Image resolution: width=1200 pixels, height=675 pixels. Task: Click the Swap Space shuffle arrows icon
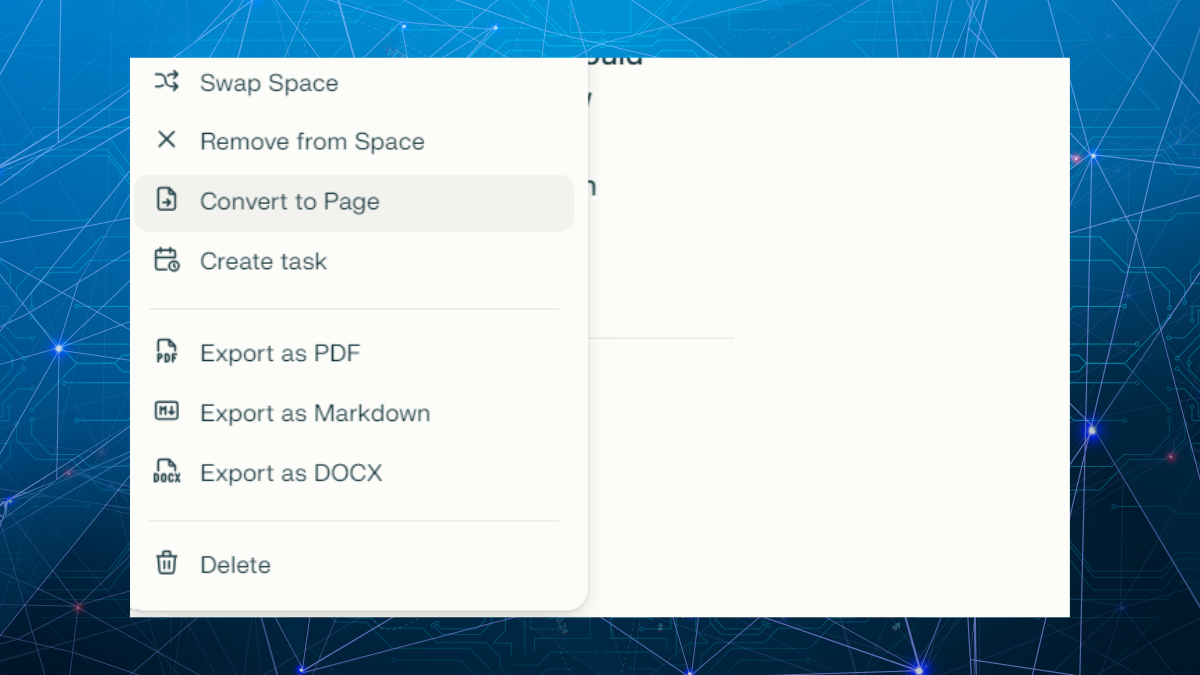tap(166, 82)
